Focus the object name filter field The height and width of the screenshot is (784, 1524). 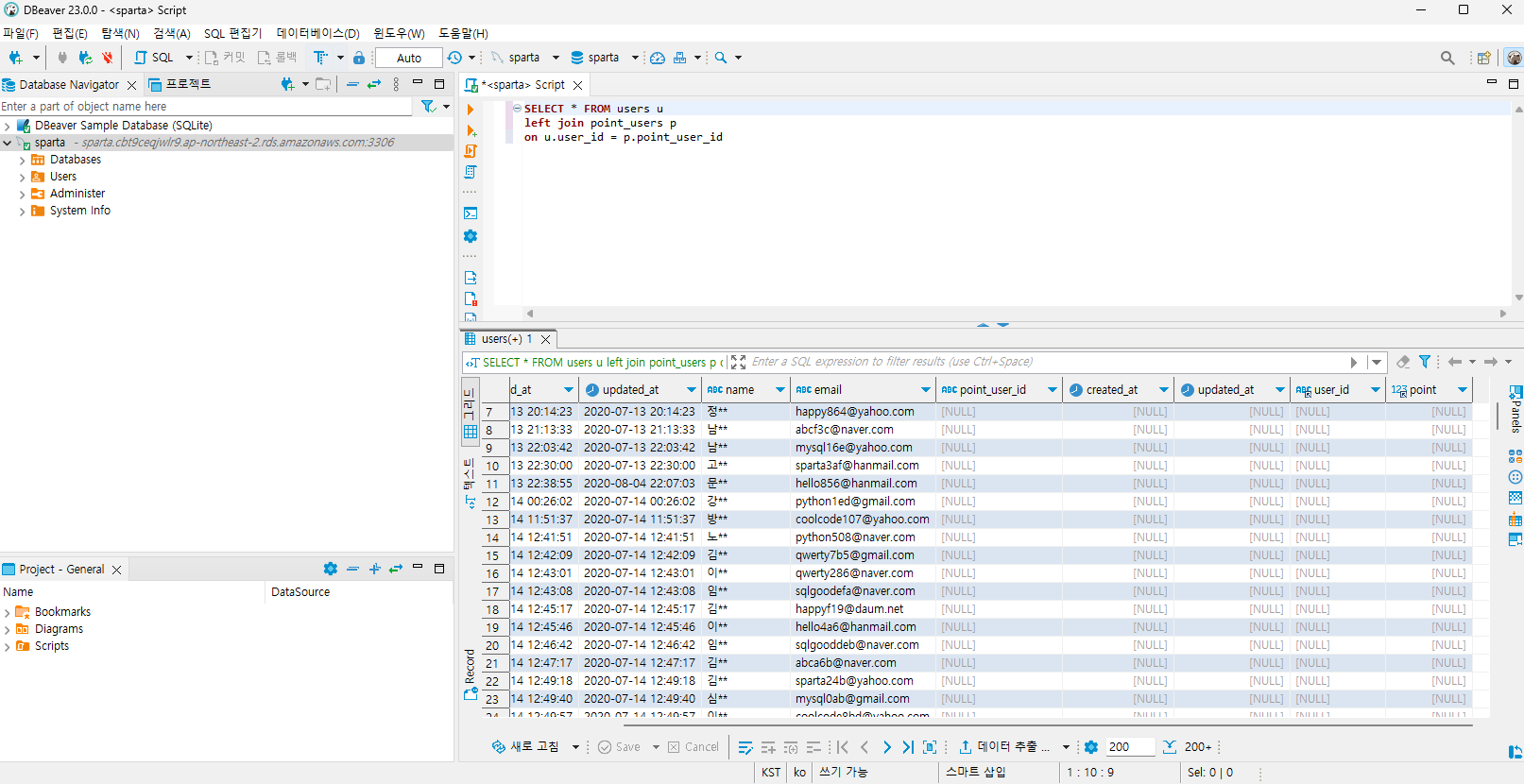click(x=206, y=107)
